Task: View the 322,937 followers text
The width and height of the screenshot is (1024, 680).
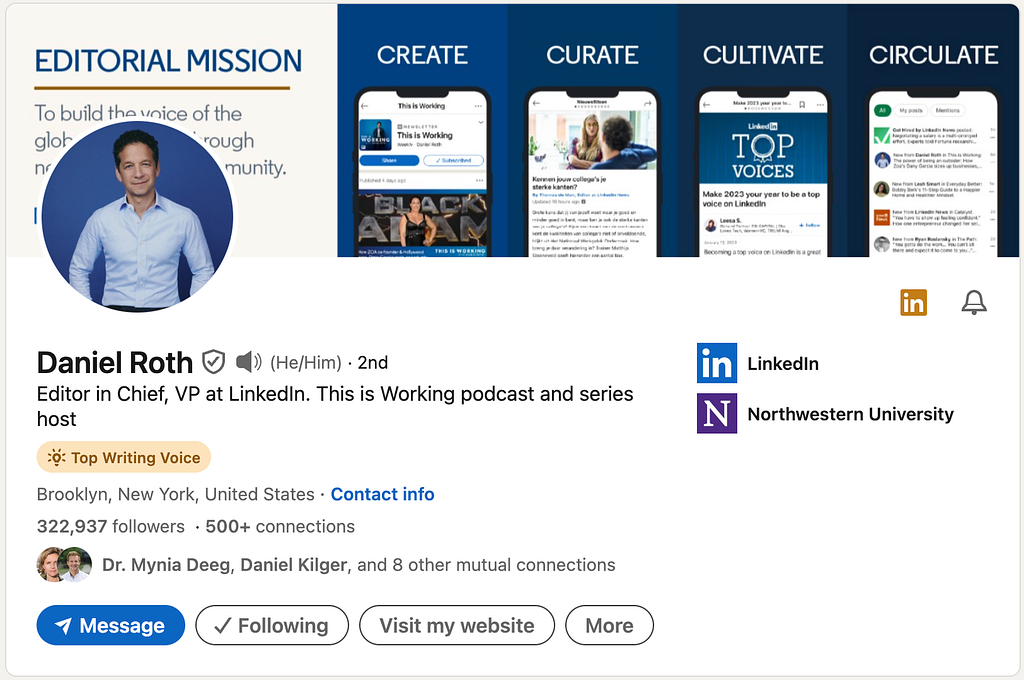Action: point(111,526)
